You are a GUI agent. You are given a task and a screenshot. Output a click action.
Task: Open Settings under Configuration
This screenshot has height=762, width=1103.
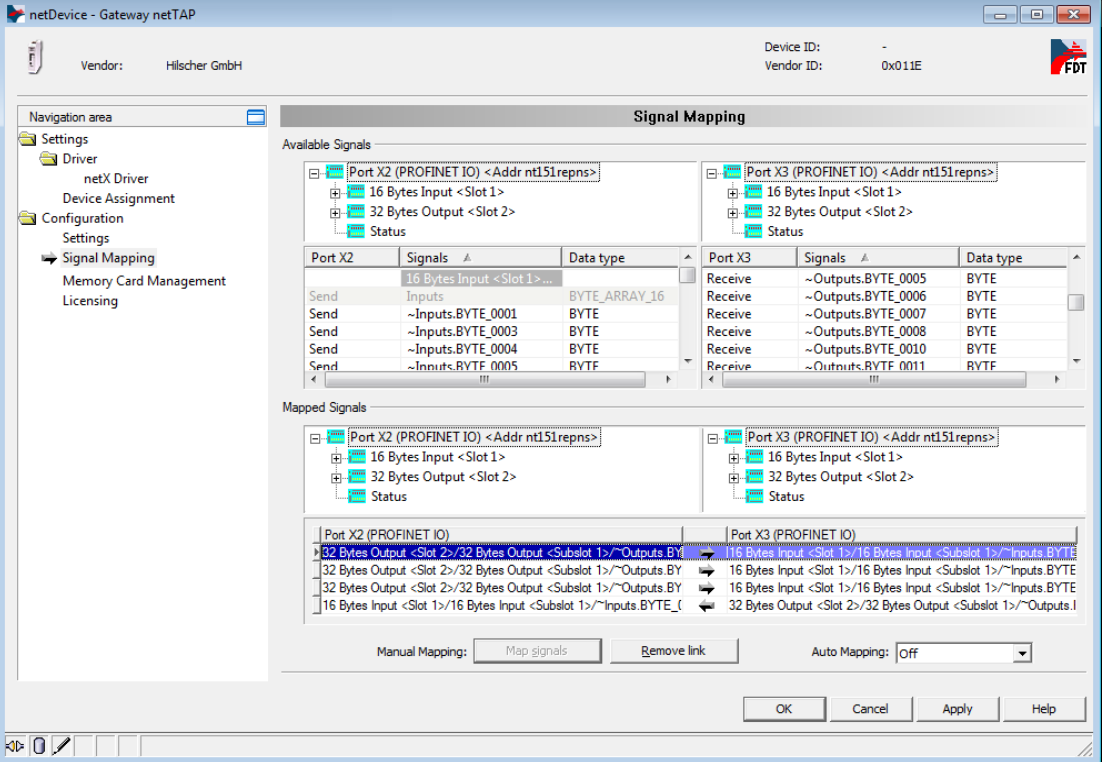(86, 238)
